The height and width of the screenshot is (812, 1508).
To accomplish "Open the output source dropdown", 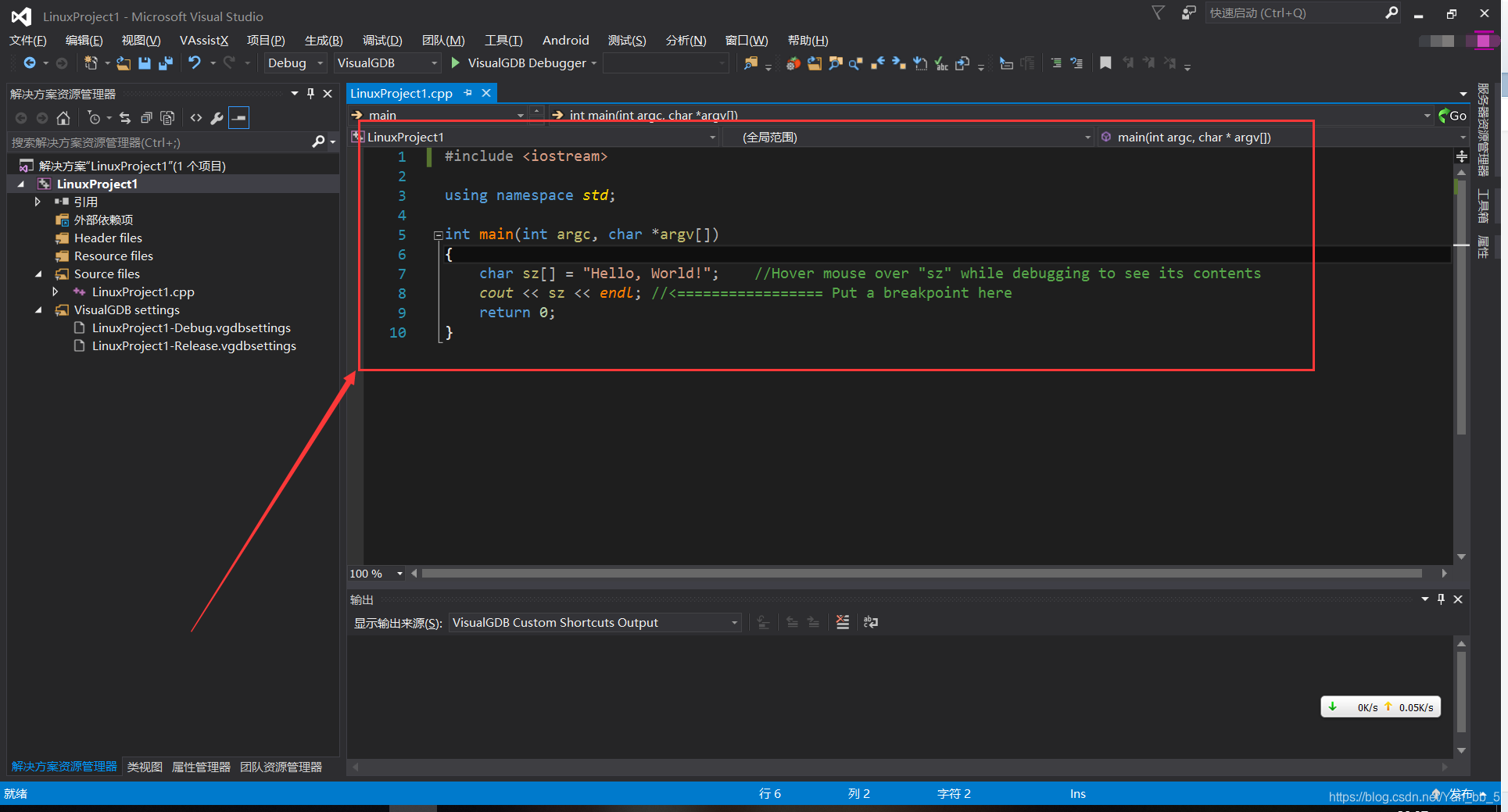I will pos(596,623).
